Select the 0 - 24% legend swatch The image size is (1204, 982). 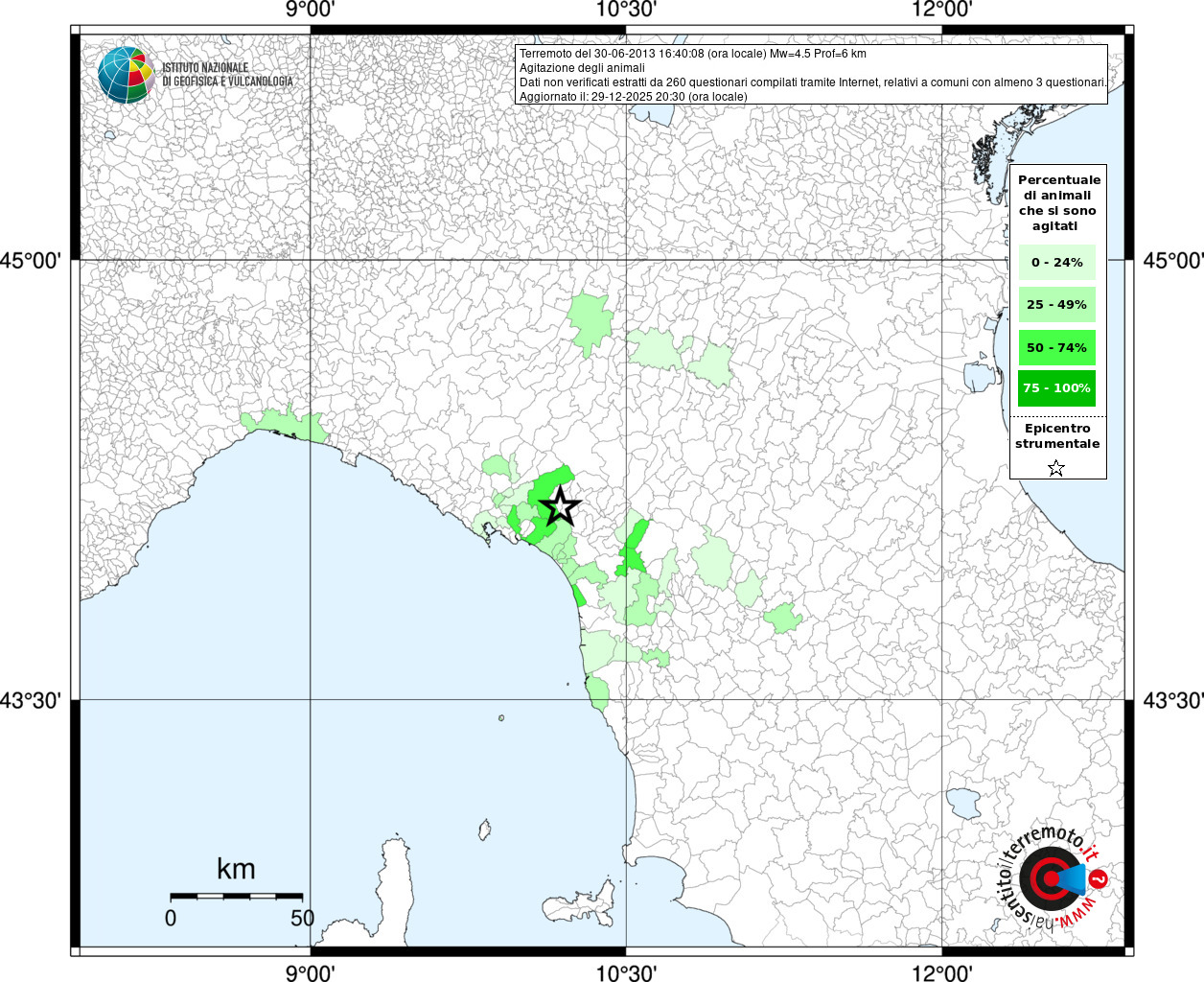click(1057, 262)
